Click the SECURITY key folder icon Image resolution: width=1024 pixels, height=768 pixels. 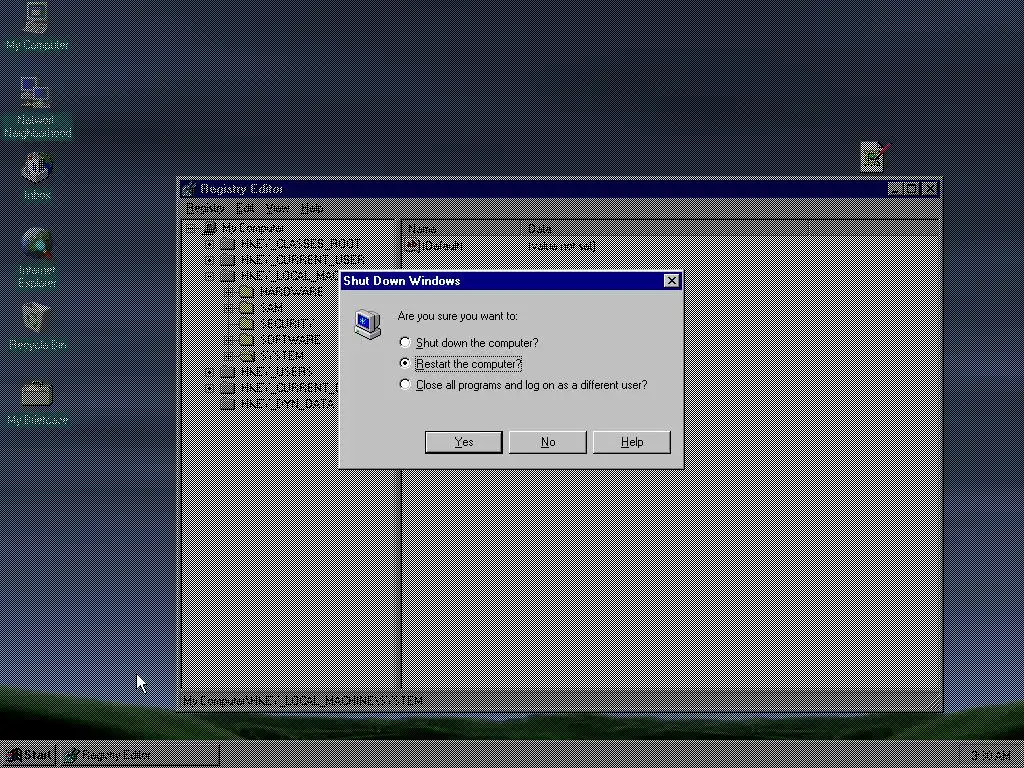(x=246, y=324)
